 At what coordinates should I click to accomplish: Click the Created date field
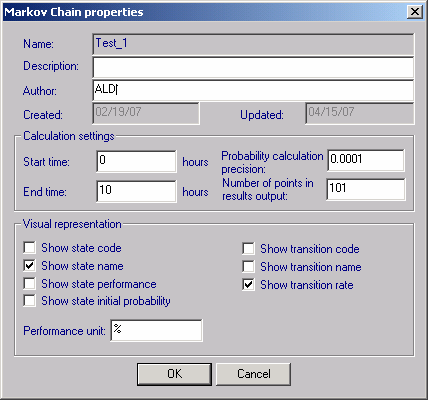(x=146, y=113)
